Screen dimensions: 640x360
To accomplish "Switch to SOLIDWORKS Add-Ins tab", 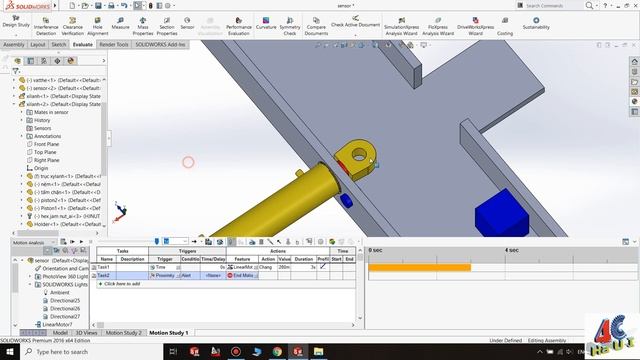I will point(160,44).
